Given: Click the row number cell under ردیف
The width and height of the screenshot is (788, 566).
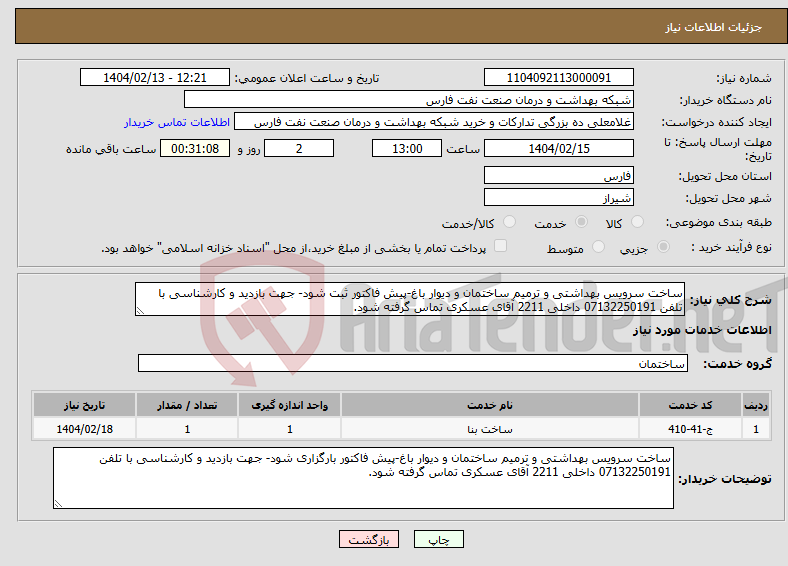Looking at the screenshot, I should 756,429.
